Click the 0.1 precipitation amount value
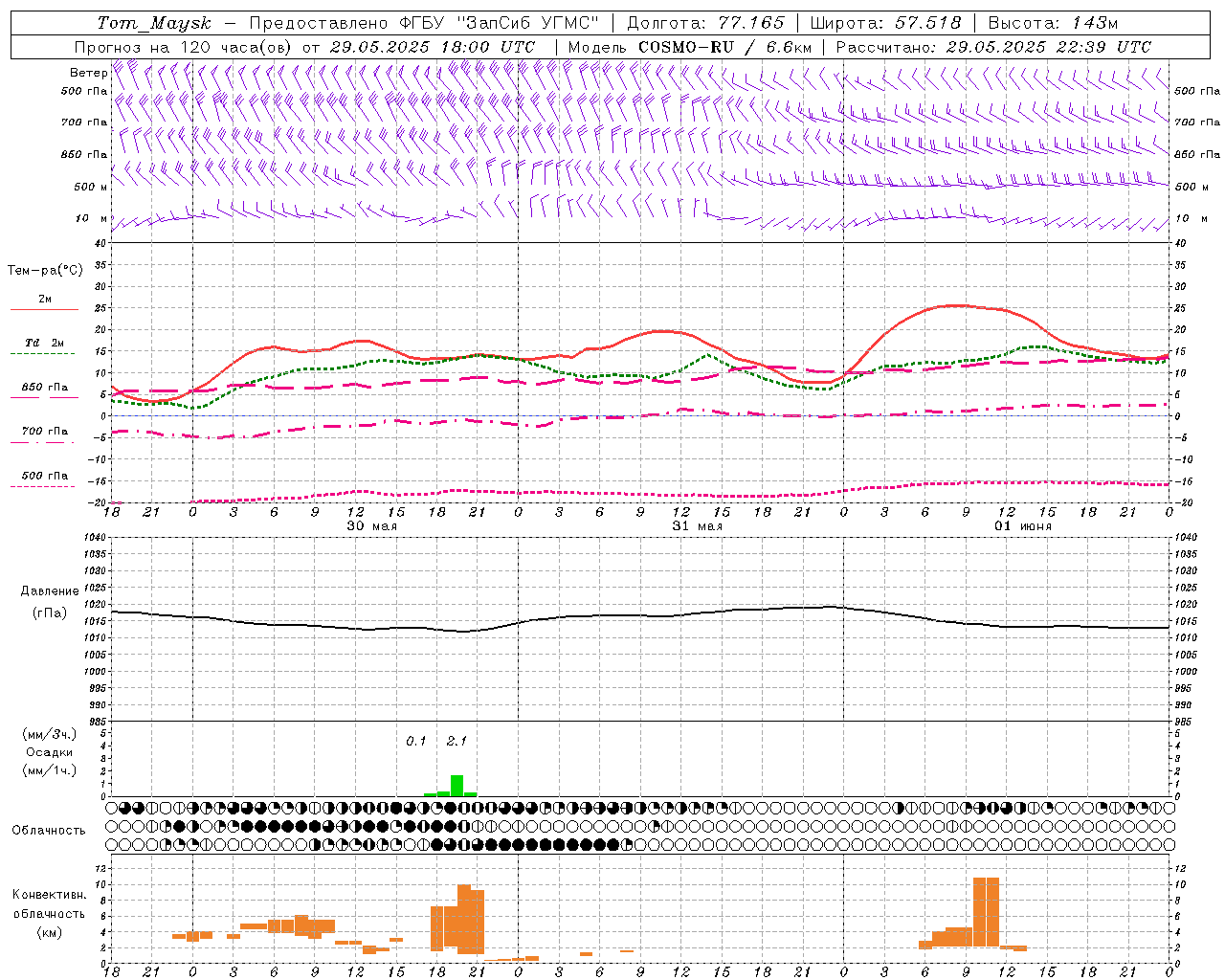Screen dimensions: 1225x980 pyautogui.click(x=416, y=741)
